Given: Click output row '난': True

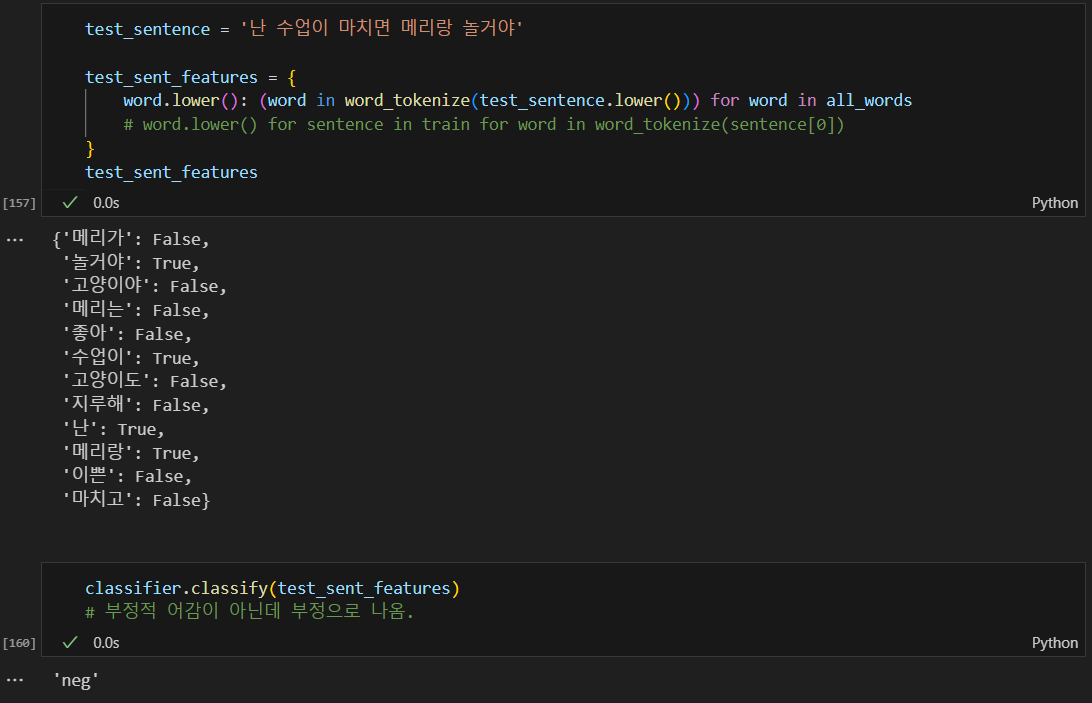Looking at the screenshot, I should point(114,428).
